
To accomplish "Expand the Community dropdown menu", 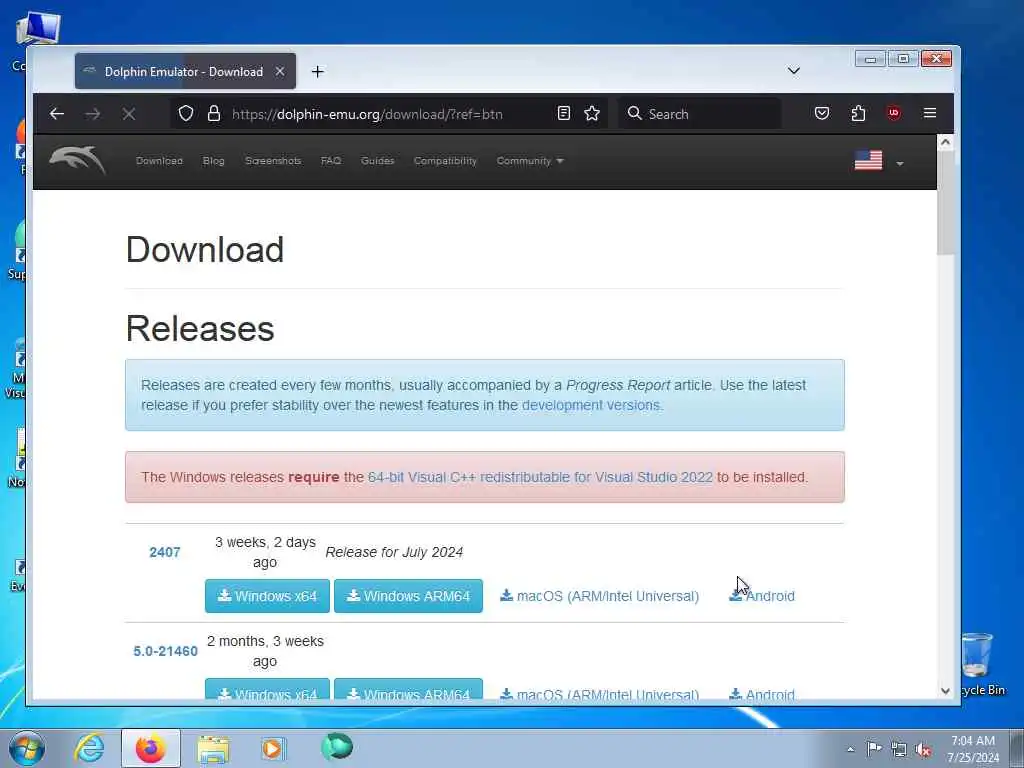I will (x=530, y=161).
